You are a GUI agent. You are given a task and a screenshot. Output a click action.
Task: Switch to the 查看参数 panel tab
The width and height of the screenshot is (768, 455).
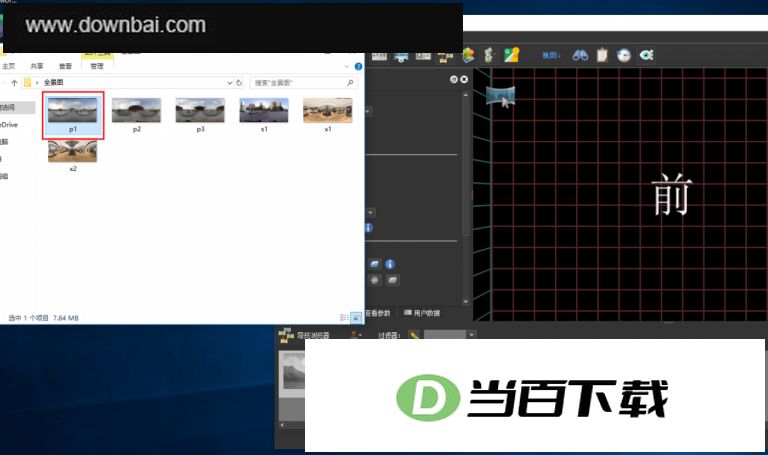378,313
